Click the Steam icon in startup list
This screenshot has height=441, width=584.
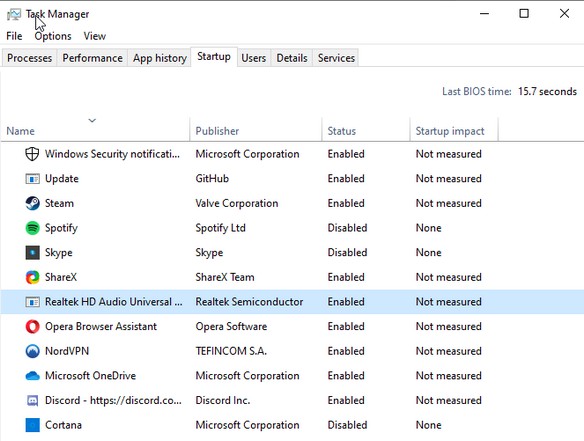pyautogui.click(x=32, y=203)
